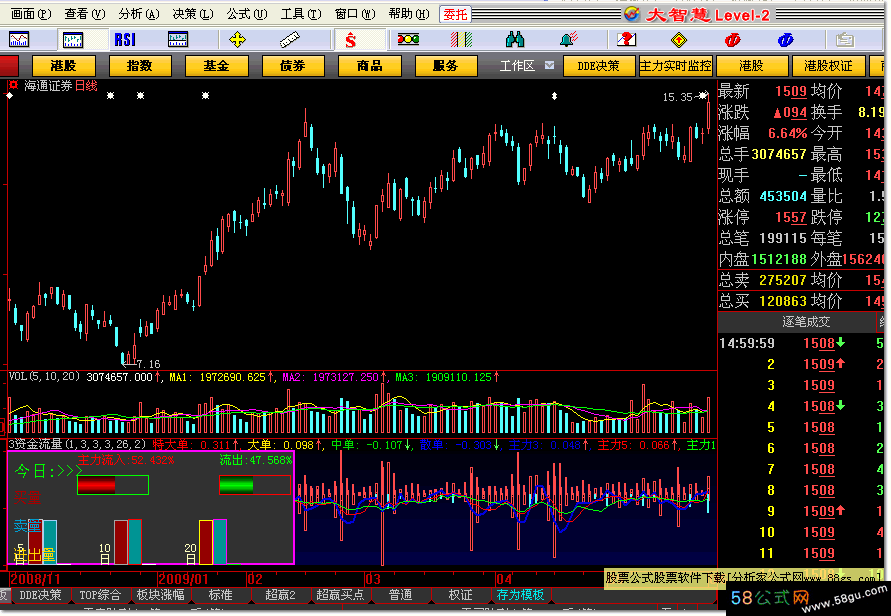Switch to the 普通 tab
Image resolution: width=891 pixels, height=616 pixels.
401,595
